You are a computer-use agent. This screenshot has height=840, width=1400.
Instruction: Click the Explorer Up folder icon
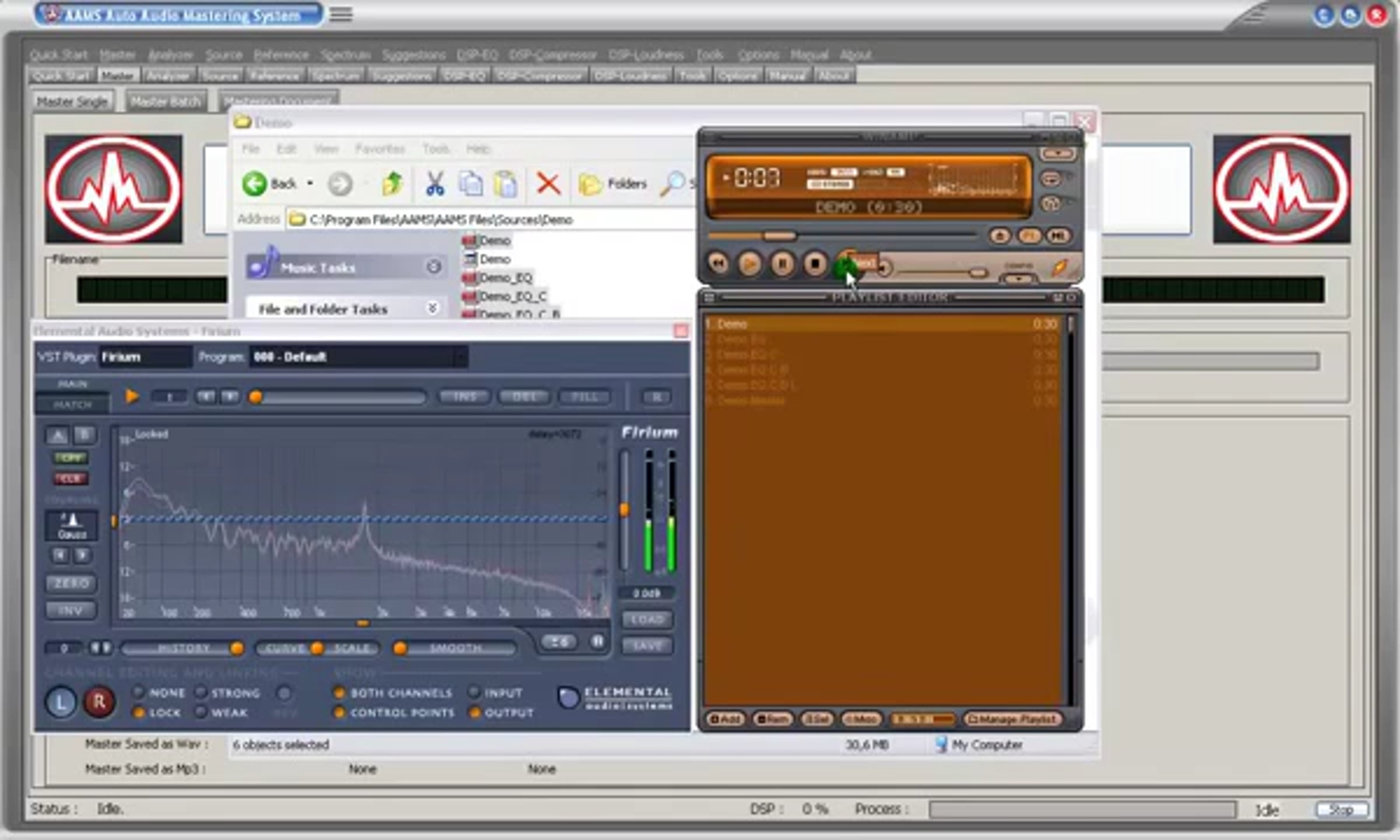pyautogui.click(x=393, y=184)
